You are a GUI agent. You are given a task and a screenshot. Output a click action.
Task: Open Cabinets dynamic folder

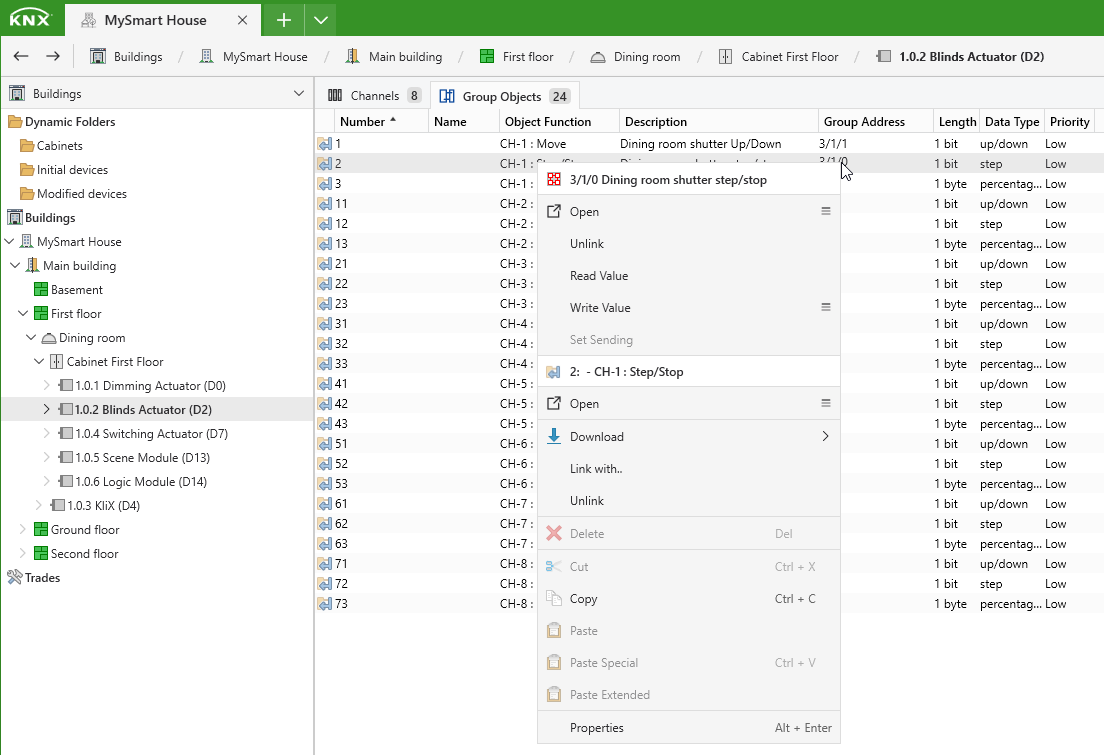(x=59, y=146)
